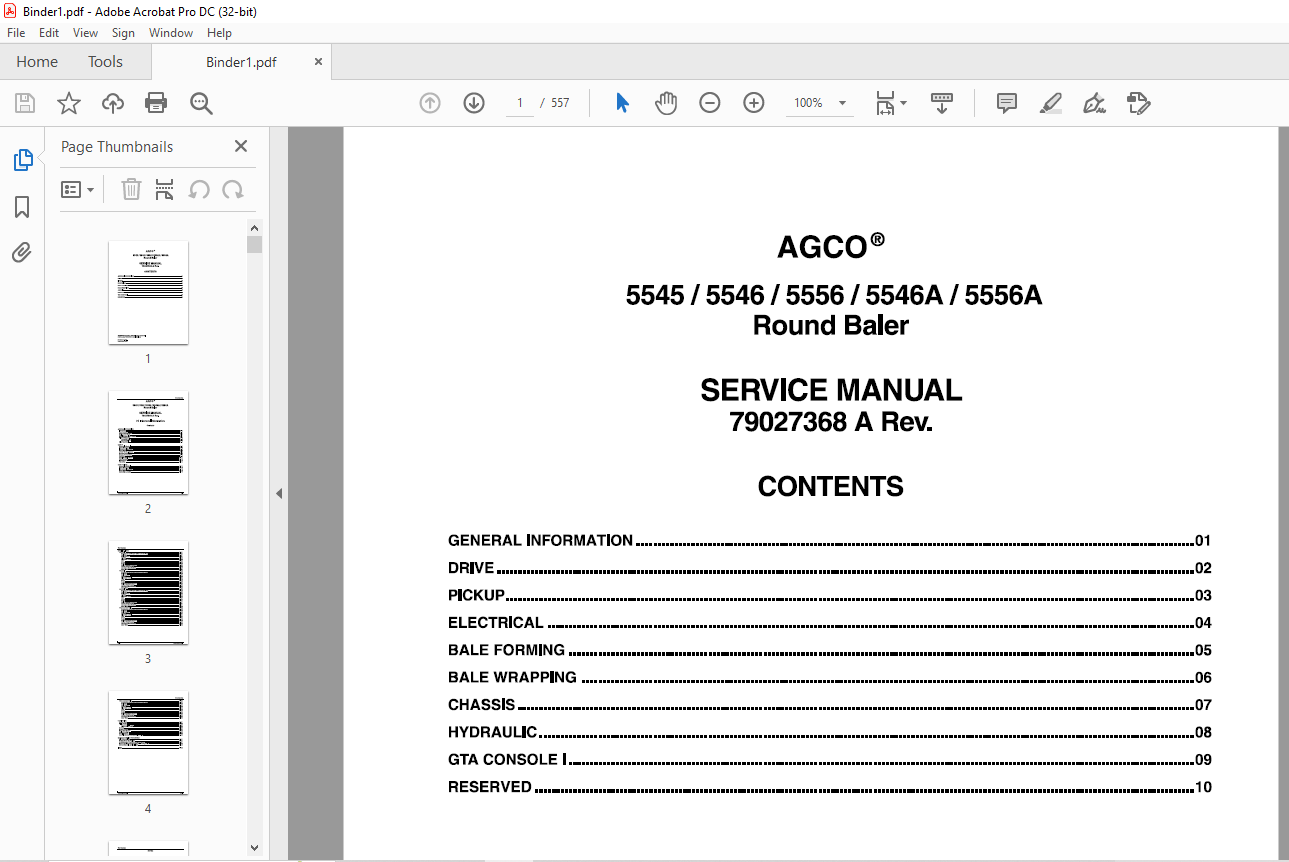The width and height of the screenshot is (1289, 862).
Task: Zoom in with plus button
Action: point(754,103)
